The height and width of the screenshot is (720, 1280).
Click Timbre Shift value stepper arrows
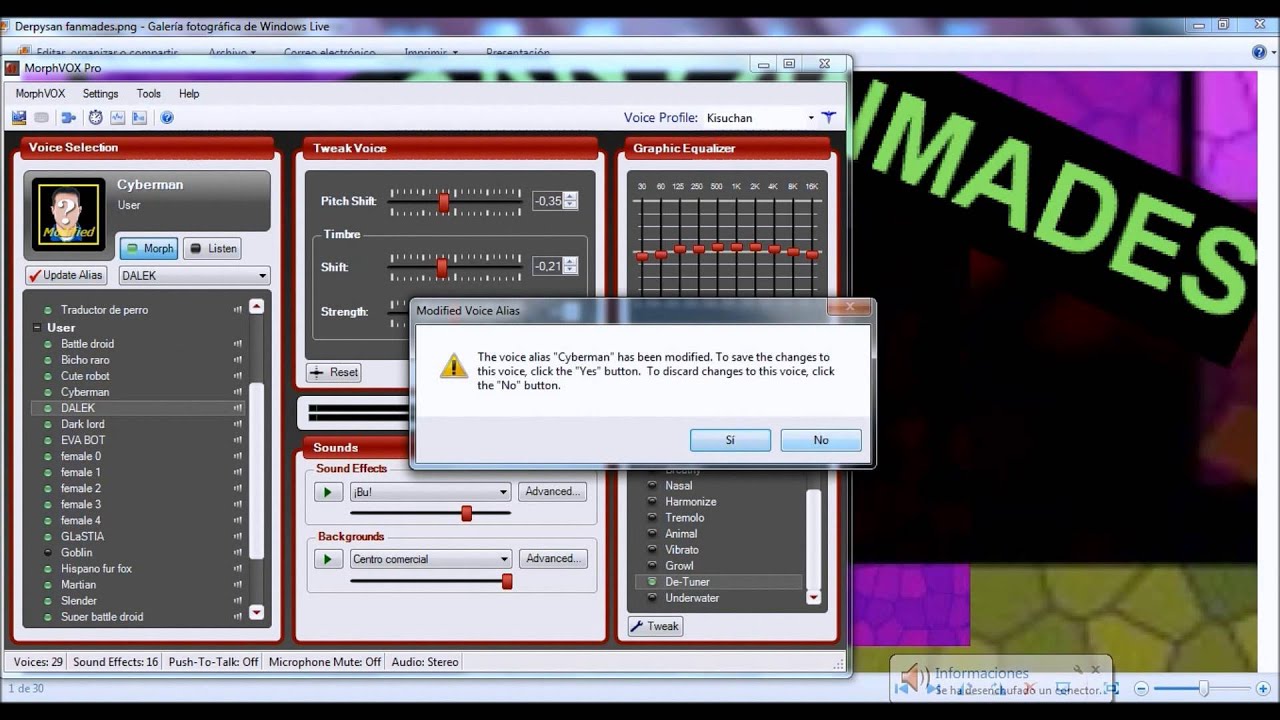point(570,266)
